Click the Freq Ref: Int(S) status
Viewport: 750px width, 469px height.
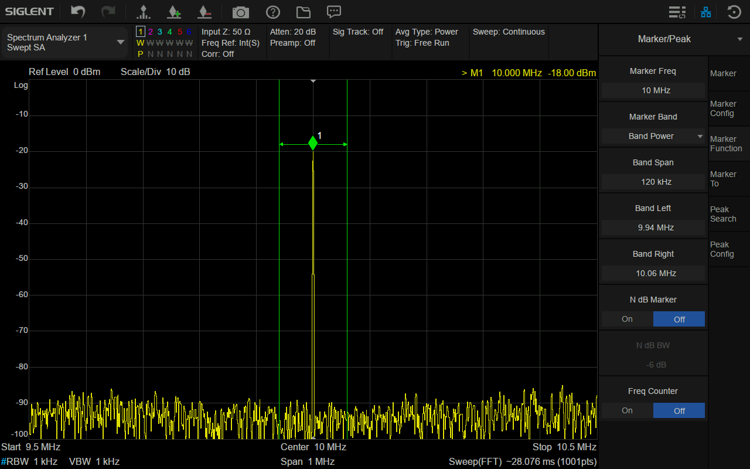point(230,43)
